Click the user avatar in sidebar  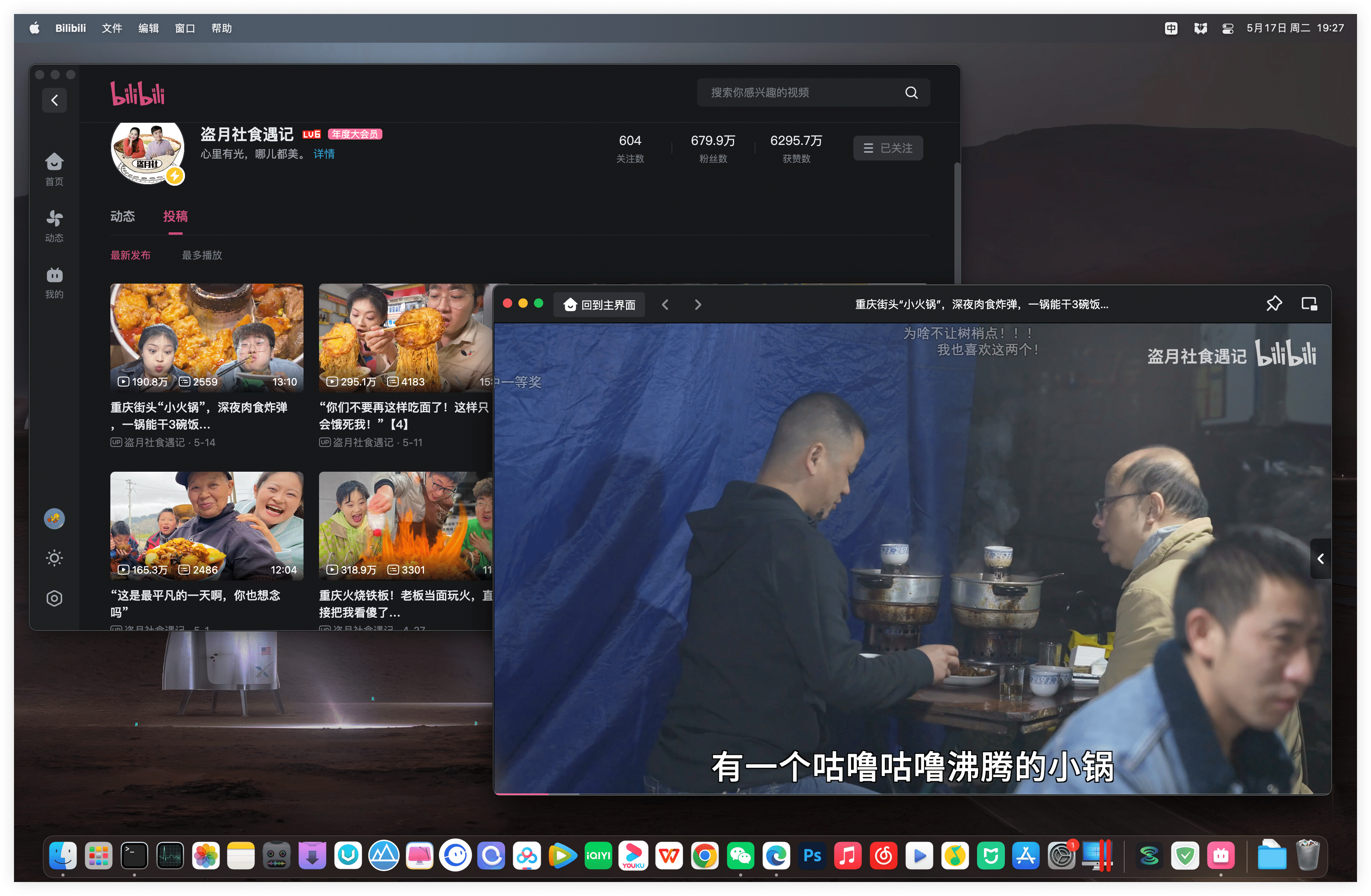point(54,519)
